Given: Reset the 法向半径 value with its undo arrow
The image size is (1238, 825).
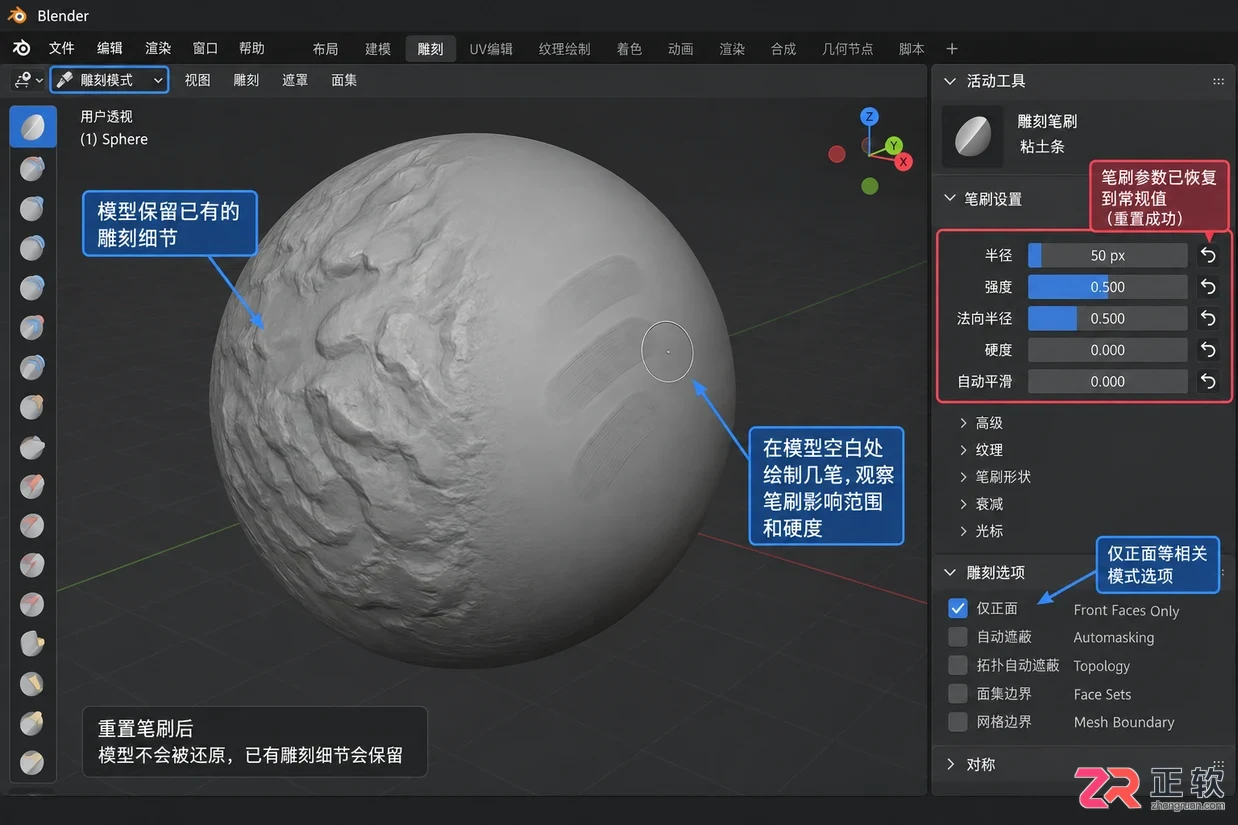Looking at the screenshot, I should tap(1208, 318).
